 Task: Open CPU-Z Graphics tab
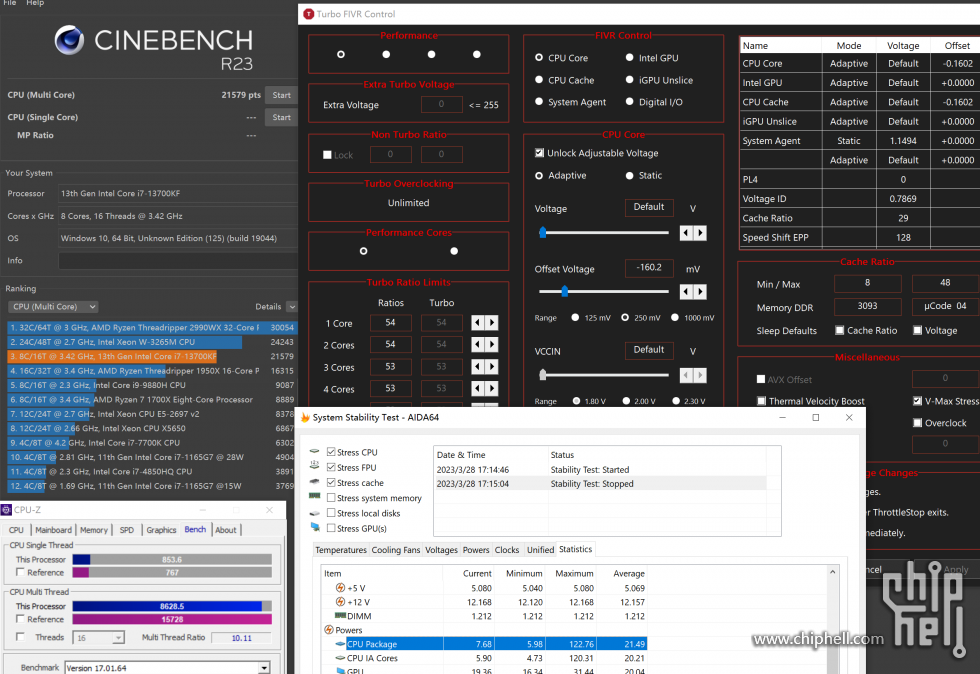pos(161,530)
